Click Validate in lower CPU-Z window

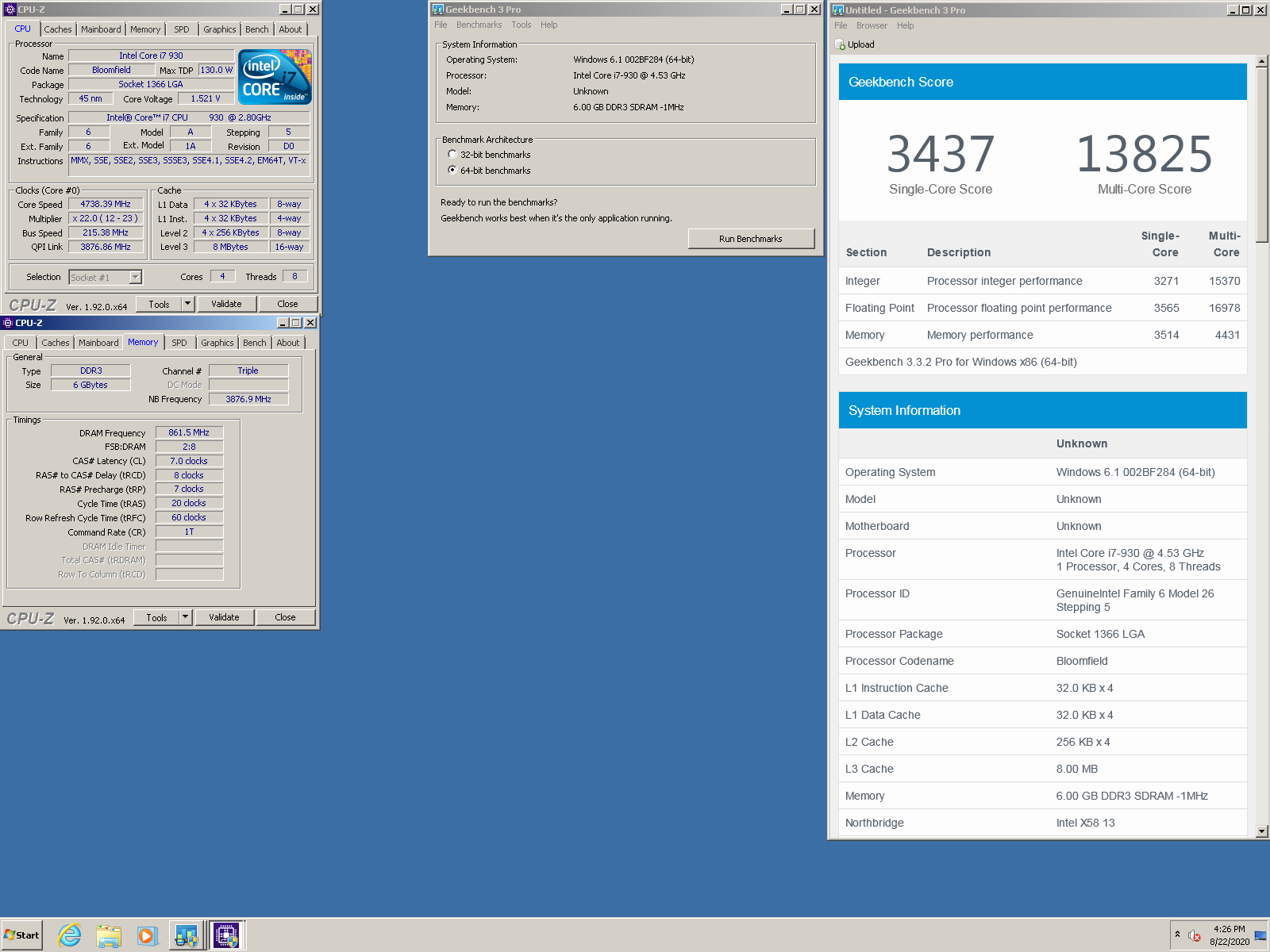tap(224, 617)
